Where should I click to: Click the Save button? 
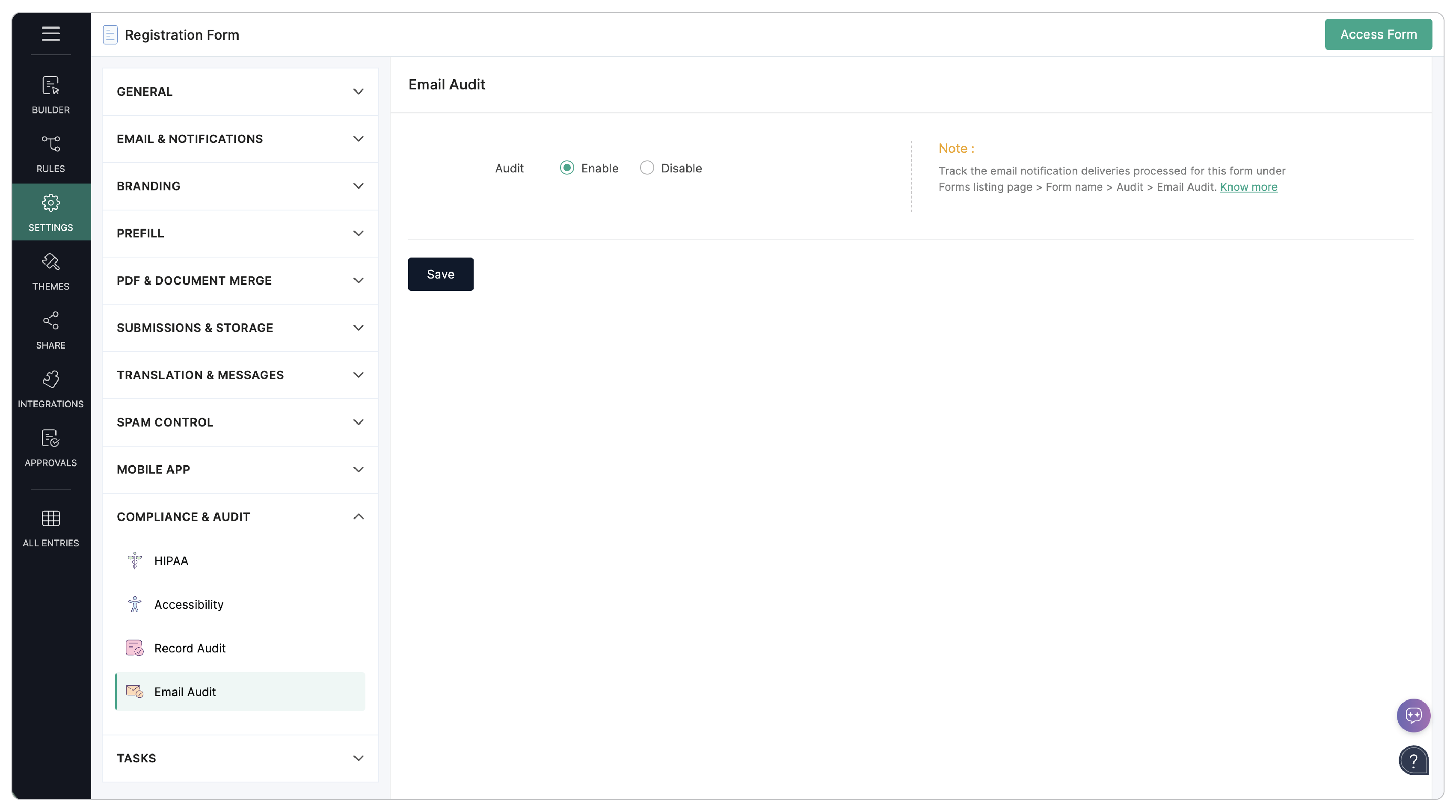[x=440, y=274]
